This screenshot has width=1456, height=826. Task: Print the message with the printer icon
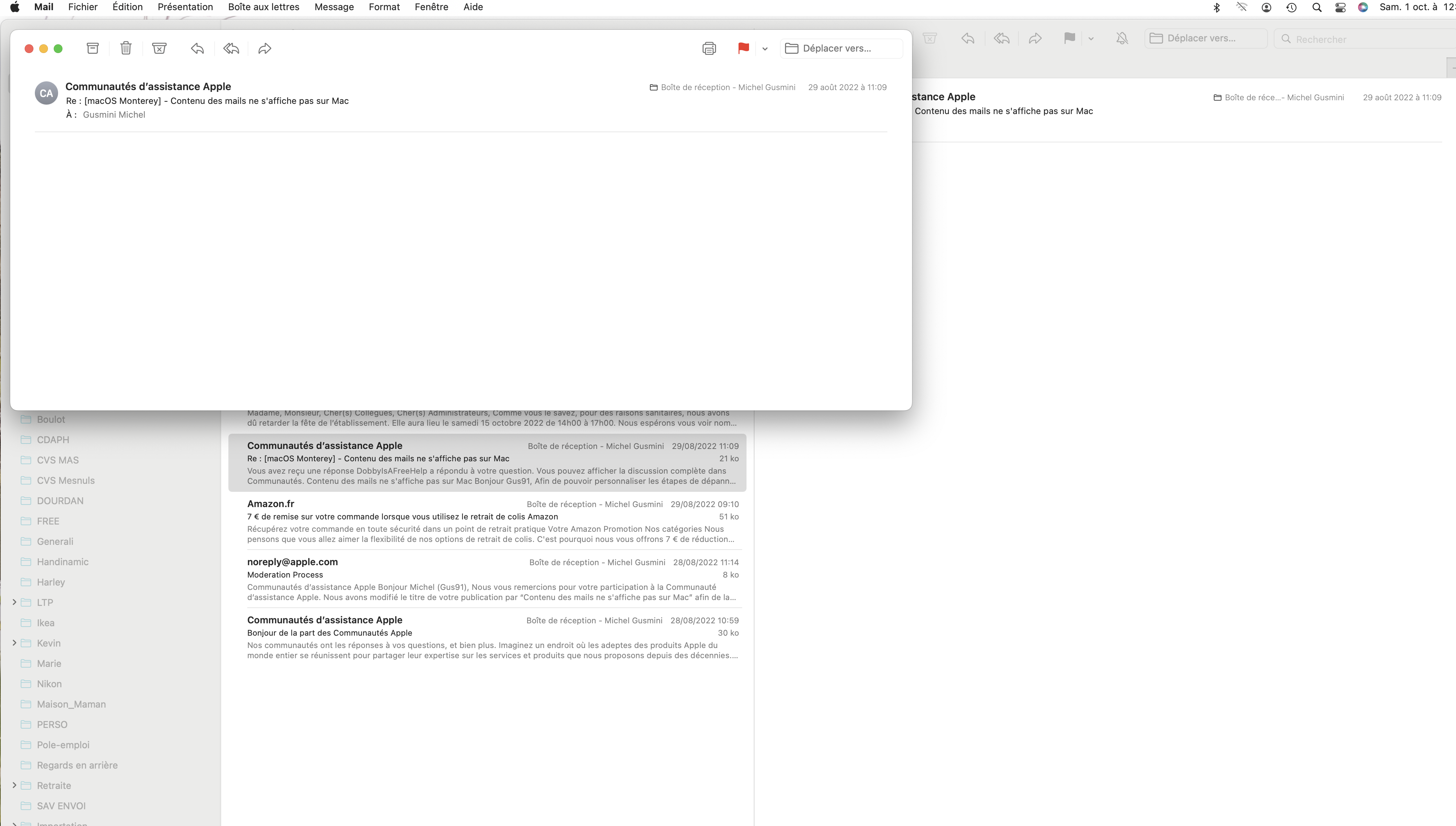pos(709,48)
